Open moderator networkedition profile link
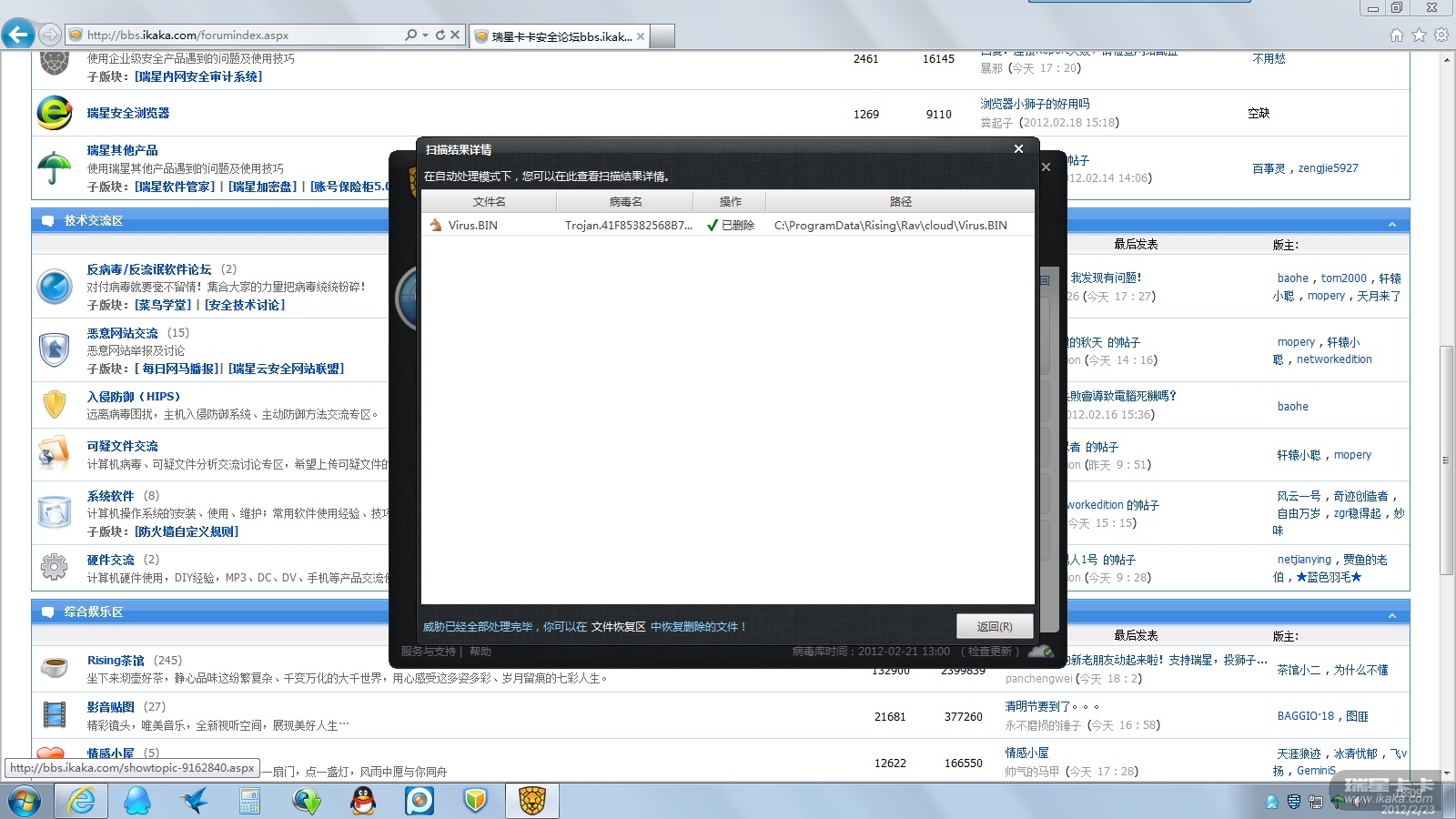The height and width of the screenshot is (819, 1456). (x=1334, y=359)
